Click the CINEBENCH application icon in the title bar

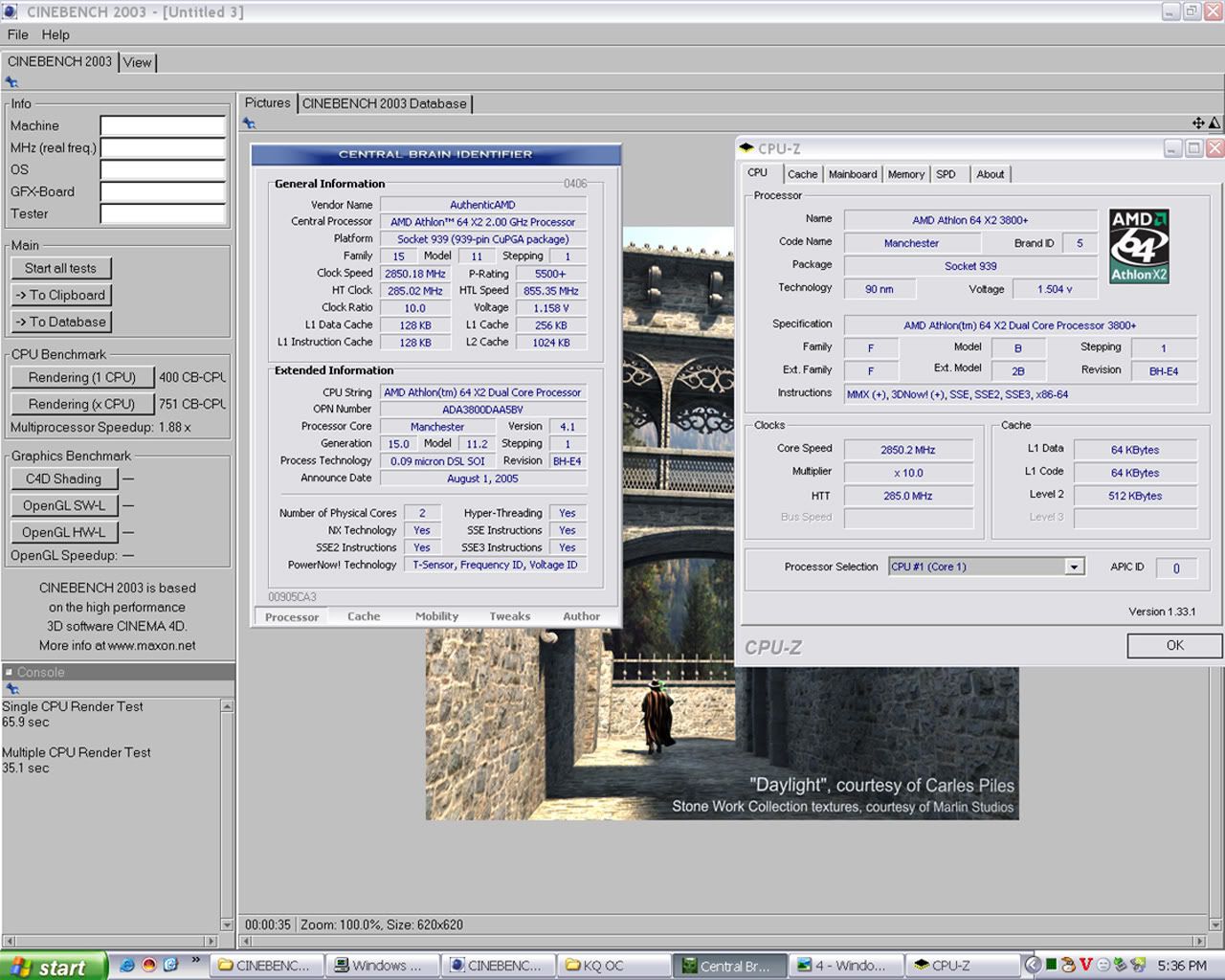click(11, 11)
